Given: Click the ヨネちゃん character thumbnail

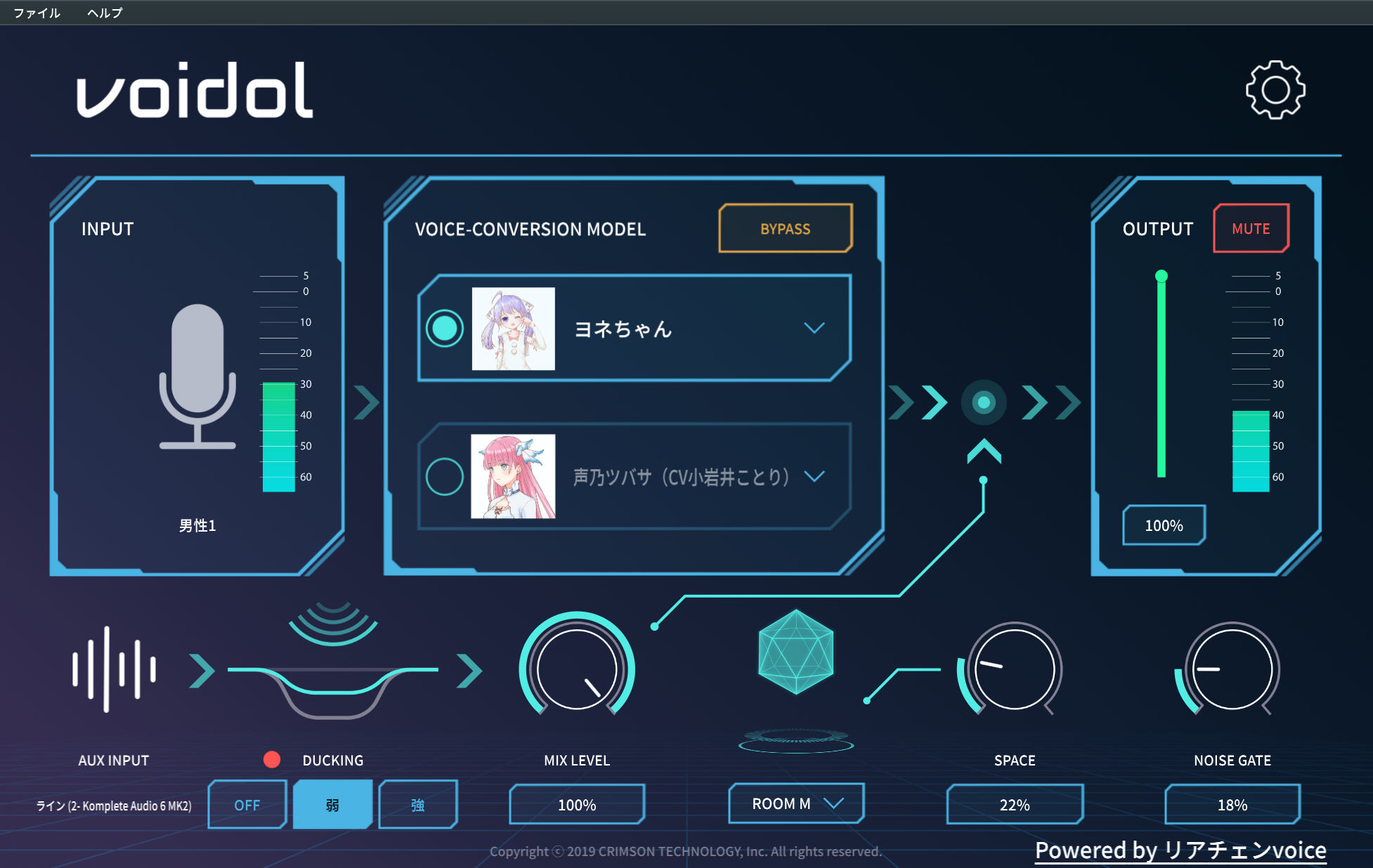Looking at the screenshot, I should click(513, 328).
